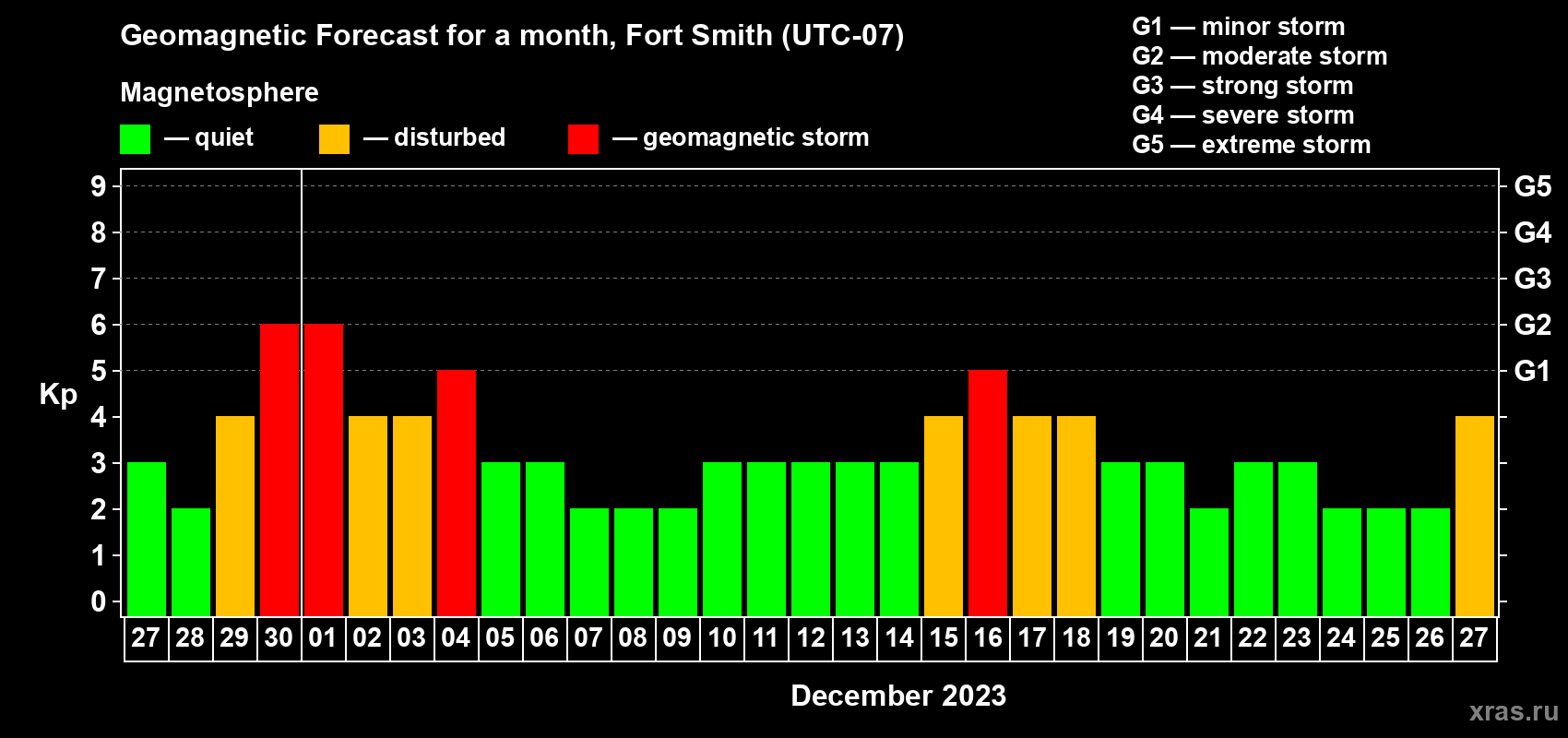Select the red bar above date 30
This screenshot has width=1568, height=738.
click(x=279, y=470)
